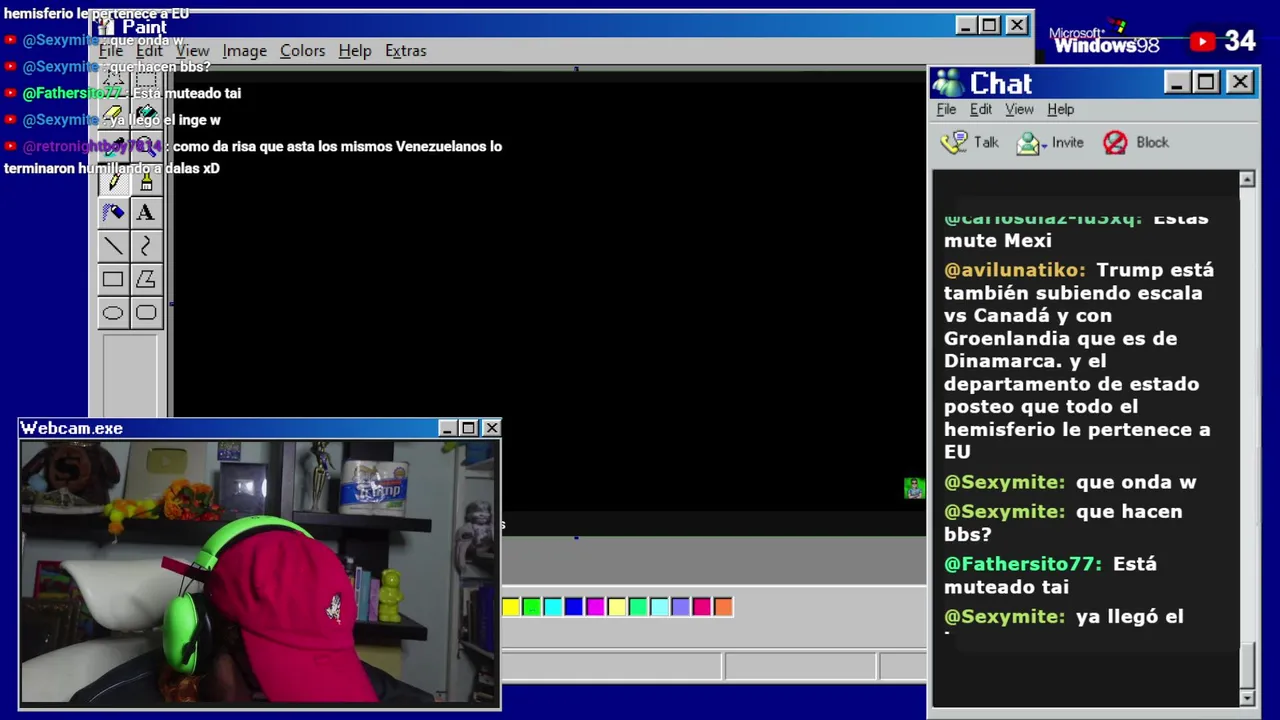Click the Talk button in Chat
1280x720 pixels.
coord(969,143)
